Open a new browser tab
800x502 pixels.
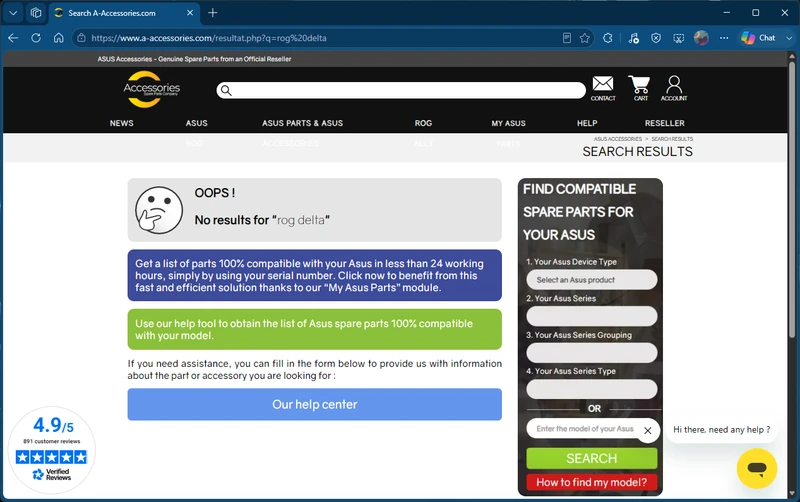click(x=213, y=13)
